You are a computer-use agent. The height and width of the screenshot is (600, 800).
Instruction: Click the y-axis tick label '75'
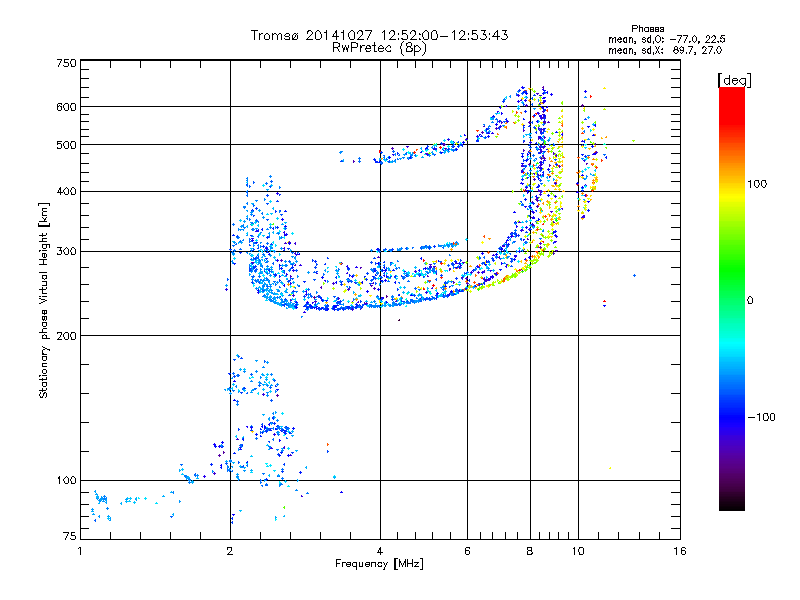(x=70, y=536)
